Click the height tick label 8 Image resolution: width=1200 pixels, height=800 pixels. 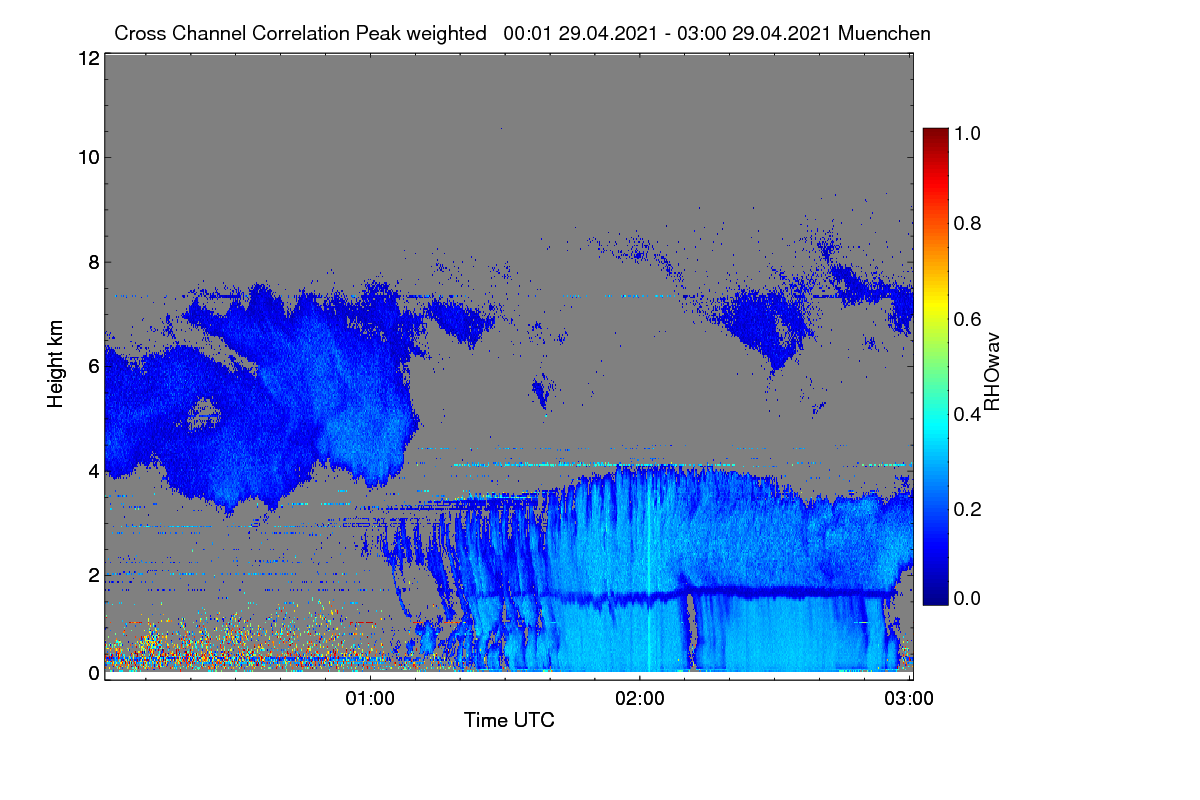click(x=92, y=262)
